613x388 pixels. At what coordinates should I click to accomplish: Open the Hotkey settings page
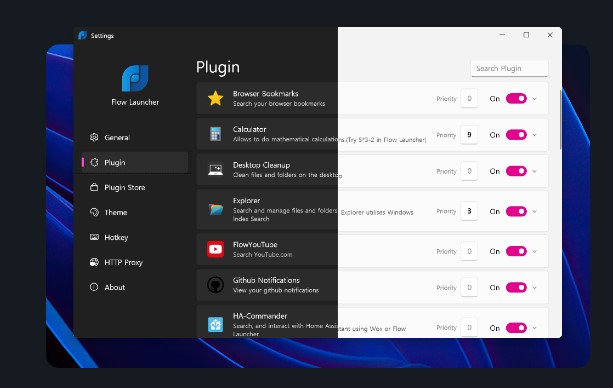[x=135, y=237]
